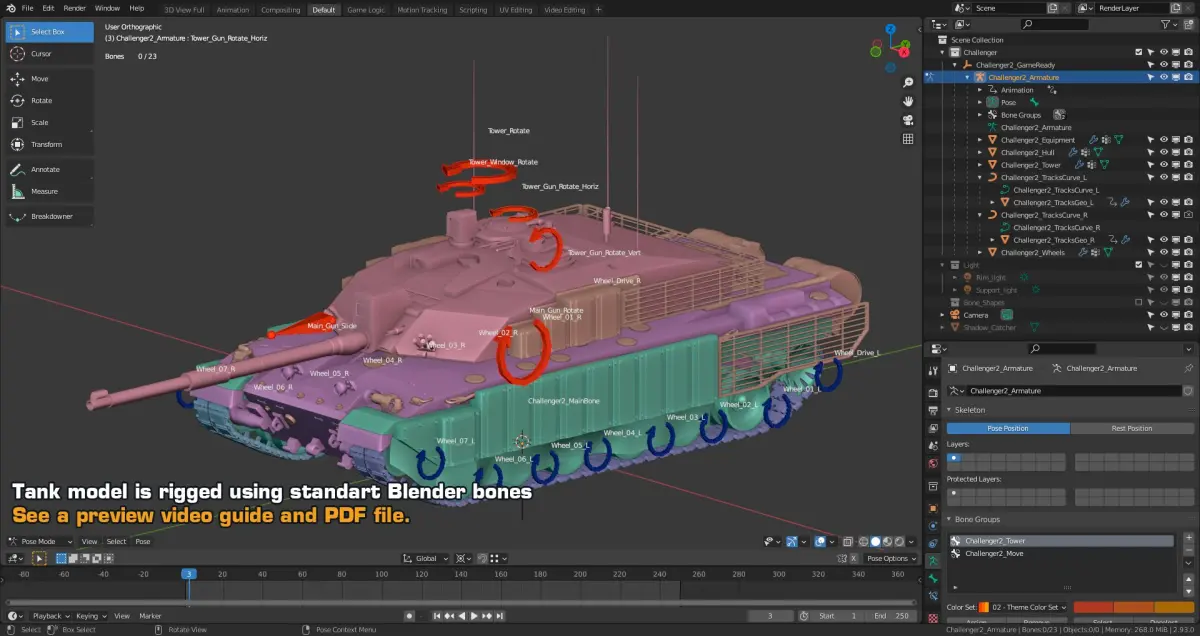Choose the Annotate tool
This screenshot has height=636, width=1200.
pos(51,170)
